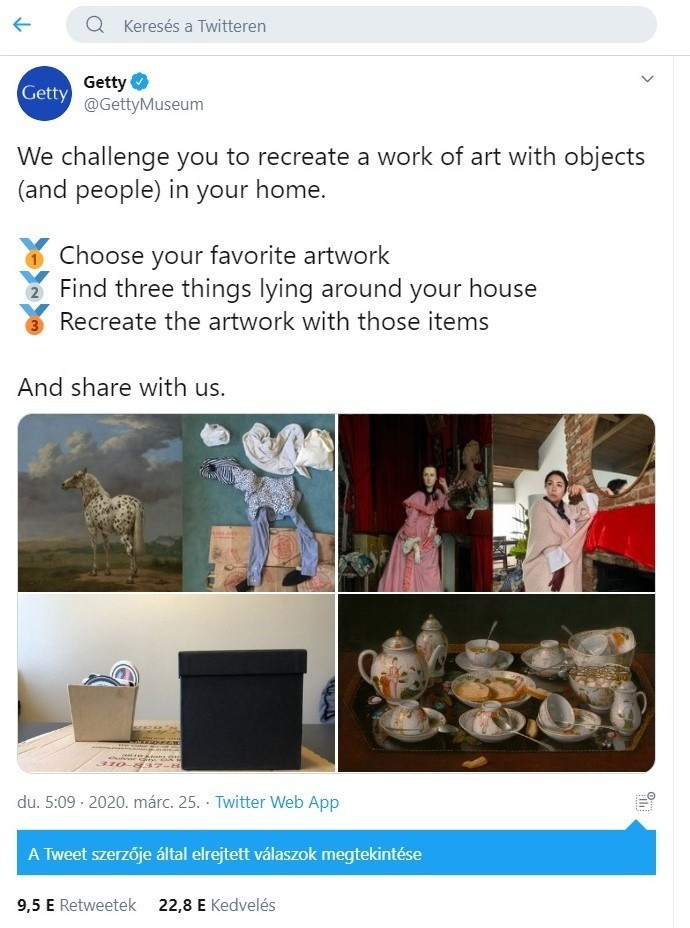Viewport: 690px width, 928px height.
Task: Focus the 'Keresés a Twitteren' search field
Action: click(361, 25)
